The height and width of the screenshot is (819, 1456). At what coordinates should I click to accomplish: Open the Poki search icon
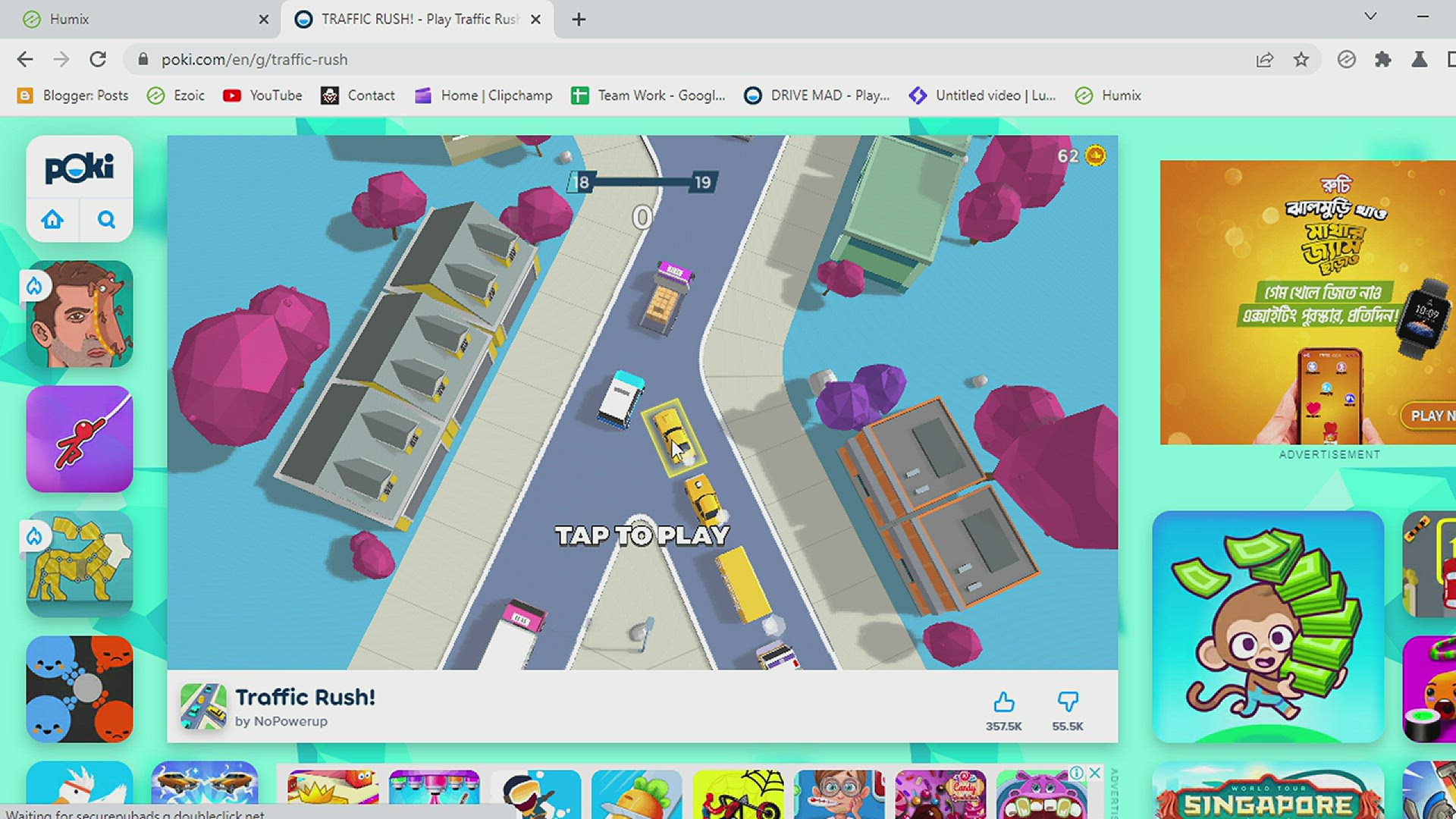click(x=106, y=220)
